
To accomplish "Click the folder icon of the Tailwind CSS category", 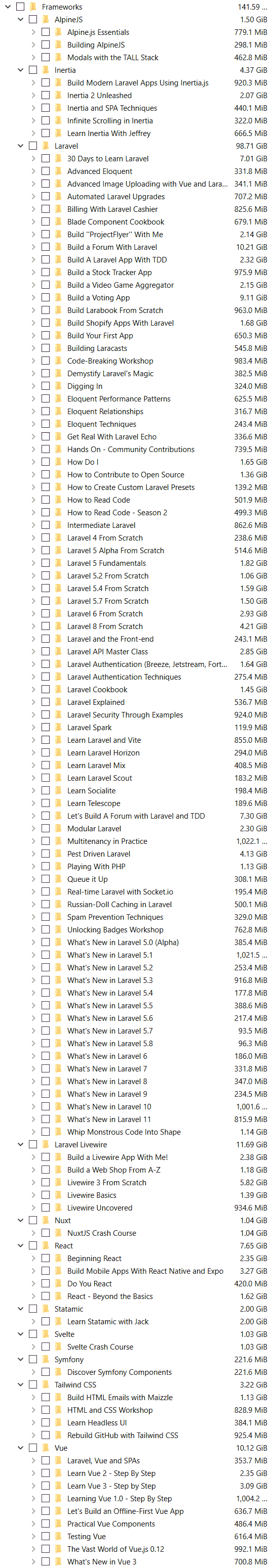I will coord(46,1385).
